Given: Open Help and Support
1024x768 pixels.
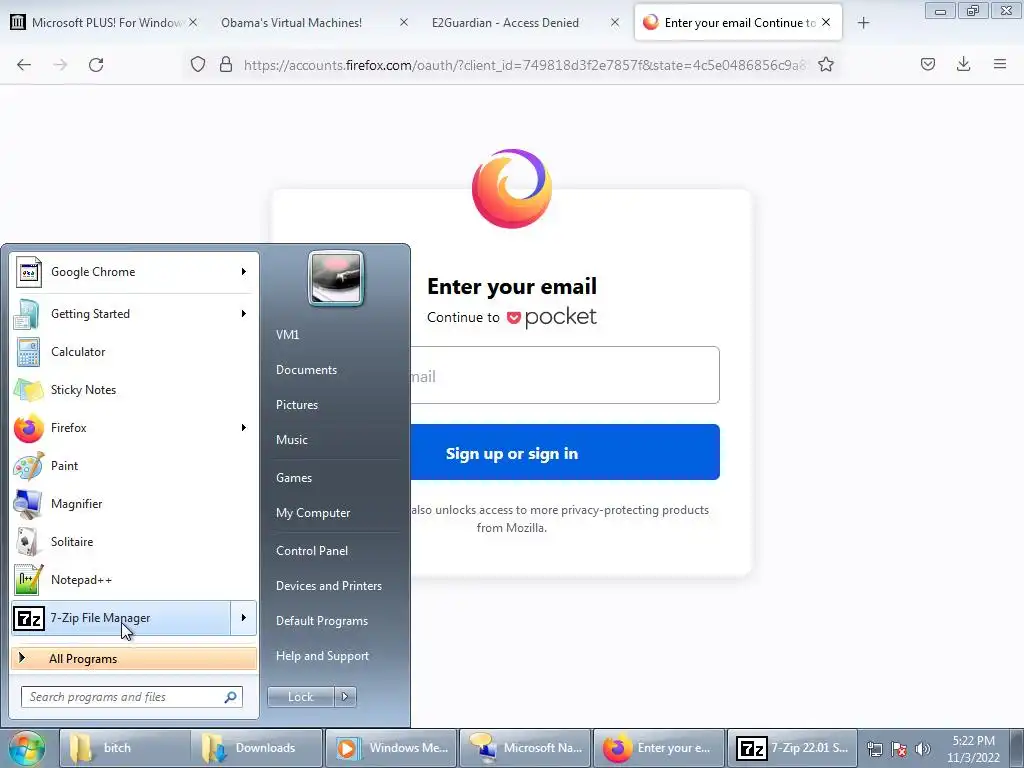Looking at the screenshot, I should click(x=322, y=656).
